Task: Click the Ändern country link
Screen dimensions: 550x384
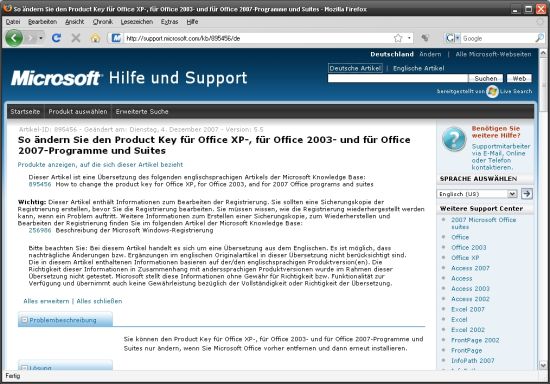Action: [x=430, y=54]
